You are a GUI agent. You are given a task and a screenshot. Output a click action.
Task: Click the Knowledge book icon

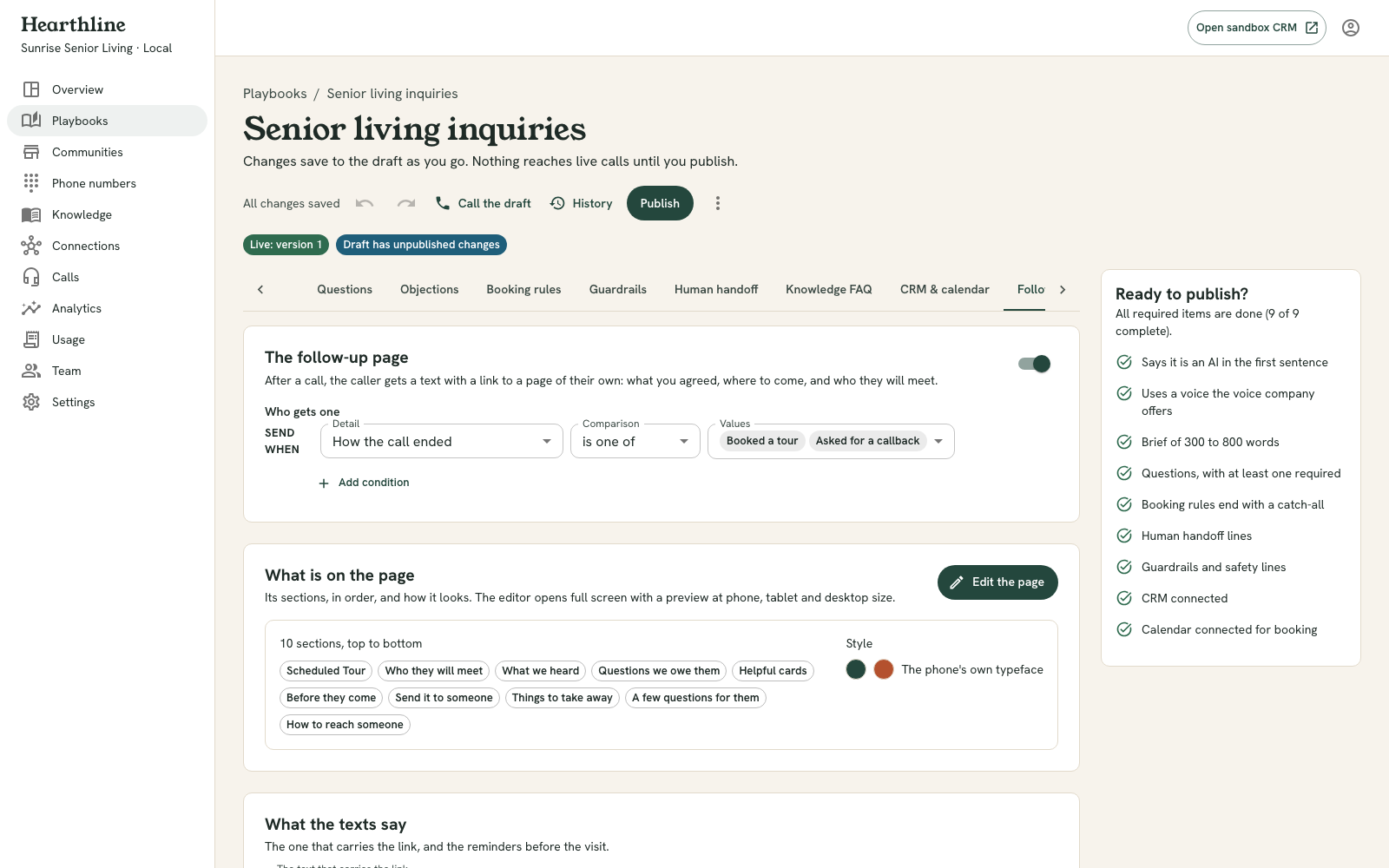31,214
